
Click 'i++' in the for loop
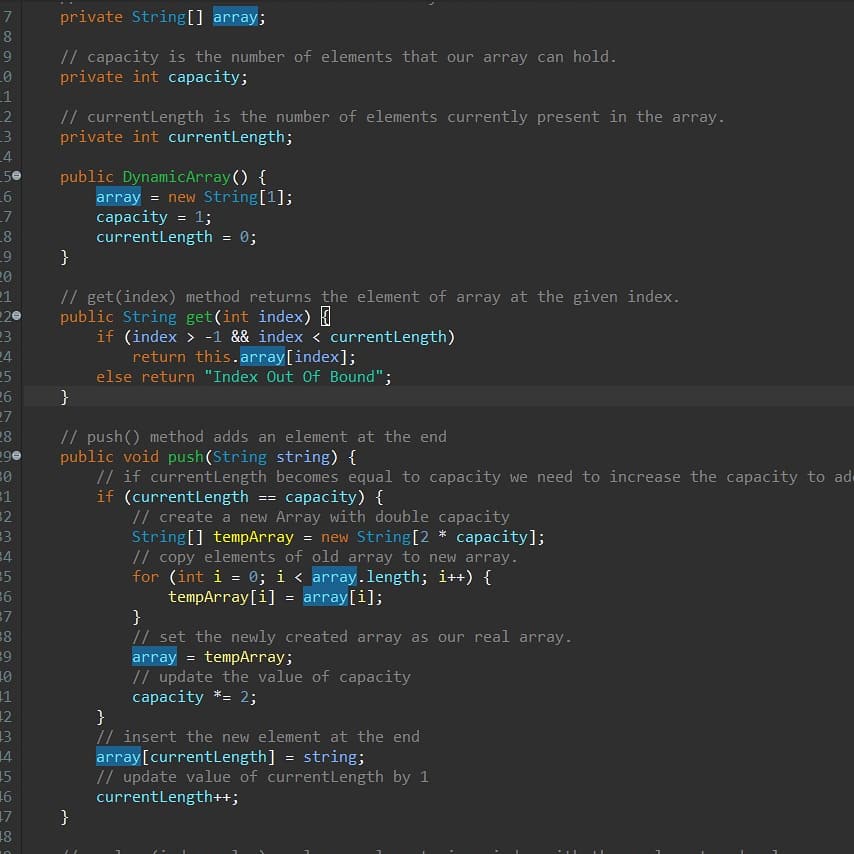click(451, 577)
